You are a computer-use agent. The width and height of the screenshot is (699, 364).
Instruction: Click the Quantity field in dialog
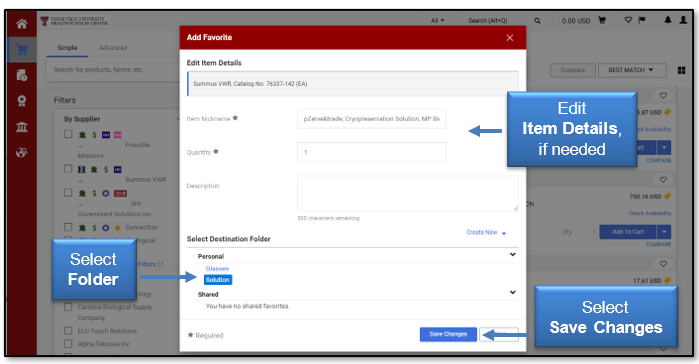point(371,152)
